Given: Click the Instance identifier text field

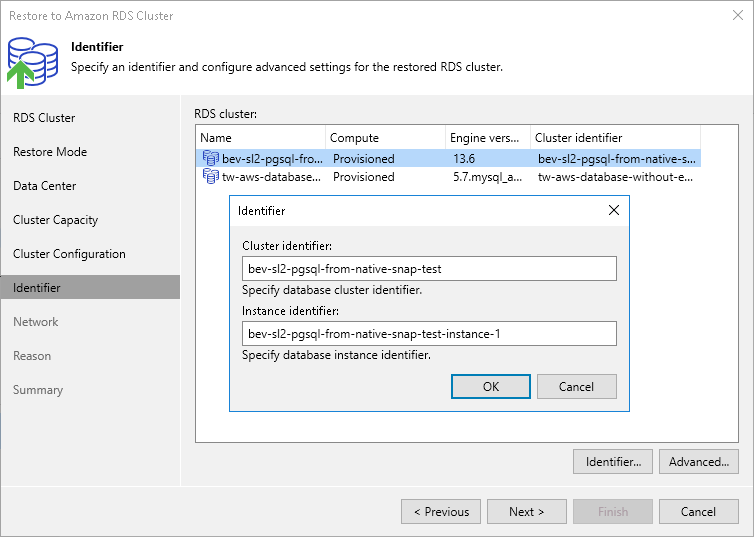Looking at the screenshot, I should (429, 333).
